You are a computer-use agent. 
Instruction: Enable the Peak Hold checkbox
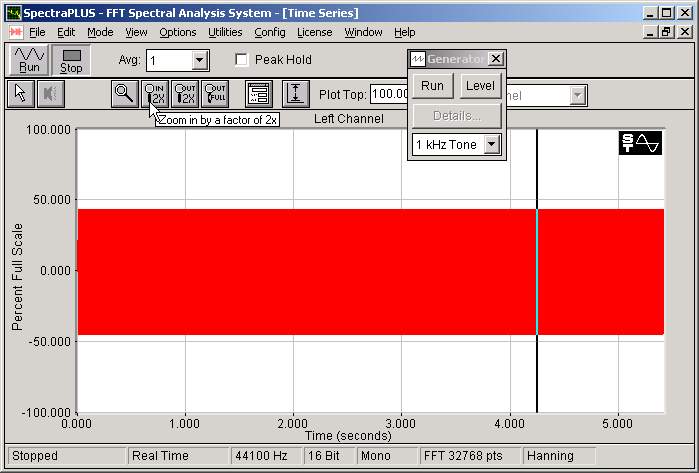(x=241, y=60)
